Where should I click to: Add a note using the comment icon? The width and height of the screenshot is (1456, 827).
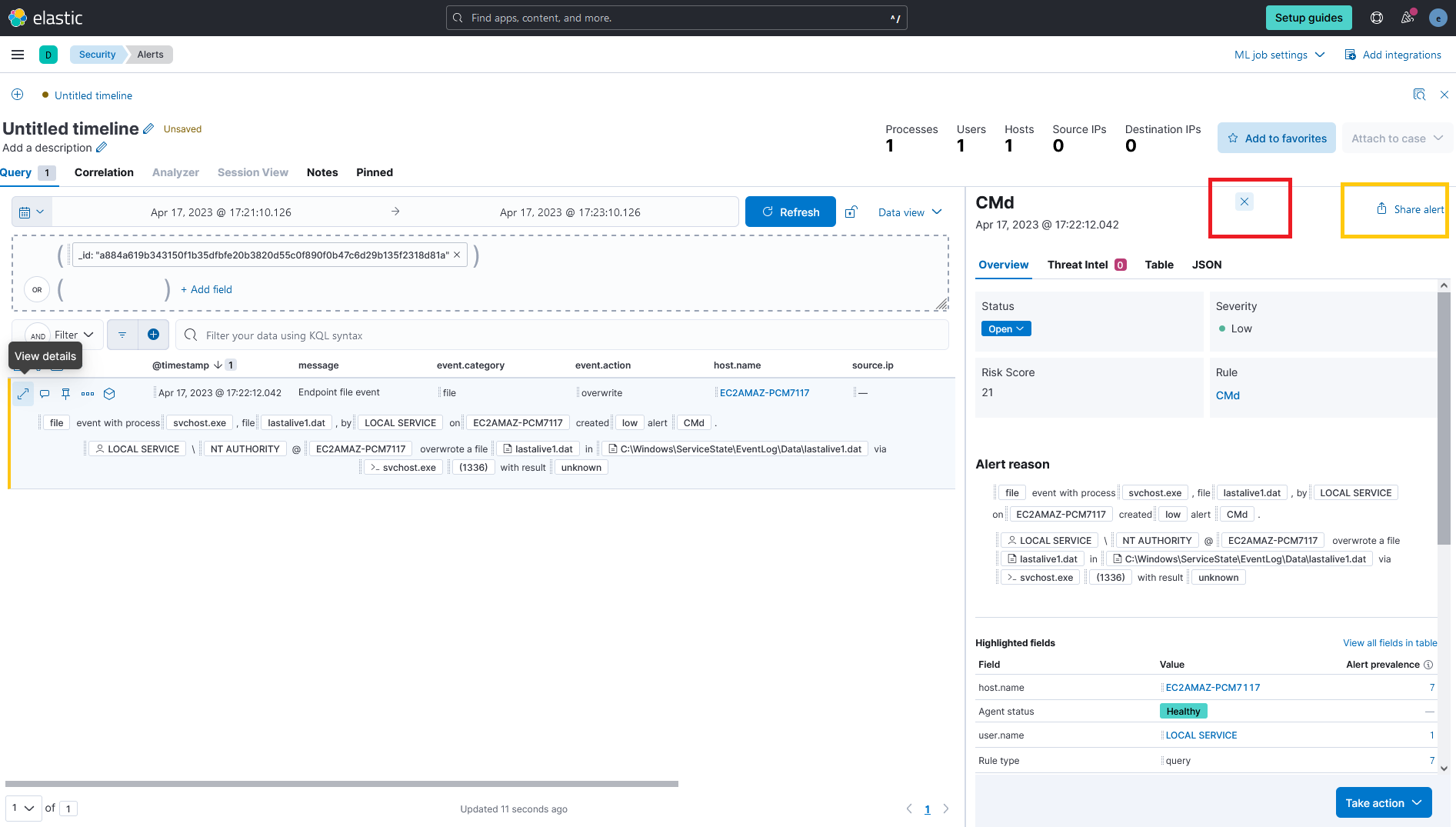point(44,393)
